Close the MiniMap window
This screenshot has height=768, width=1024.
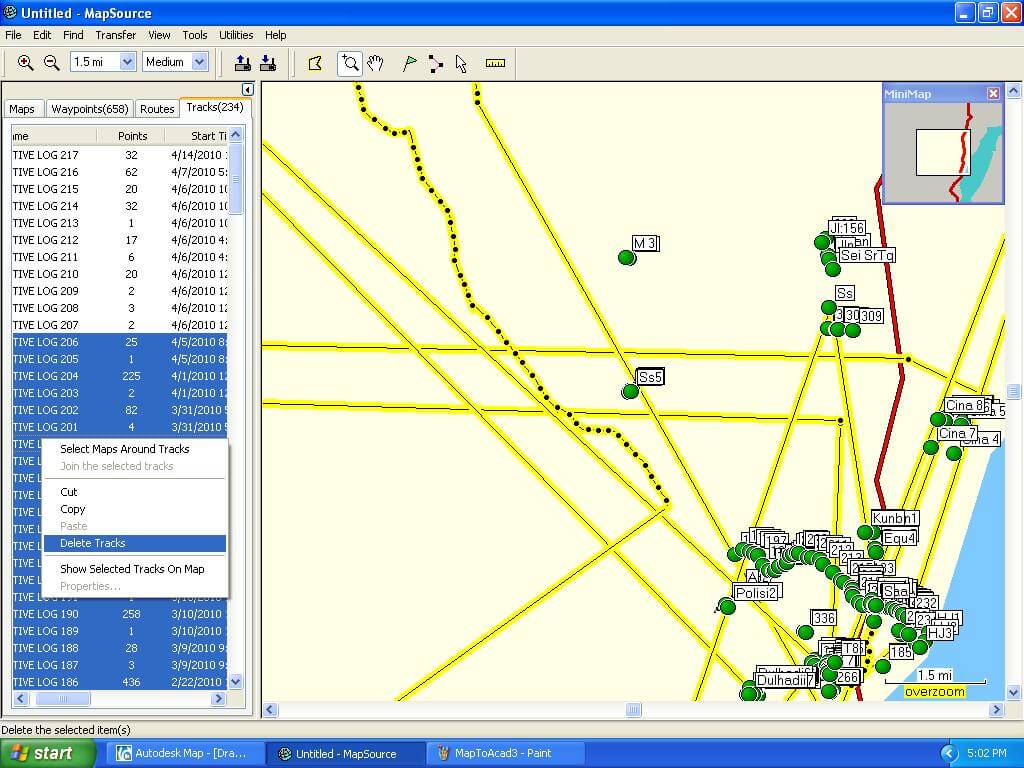click(993, 93)
